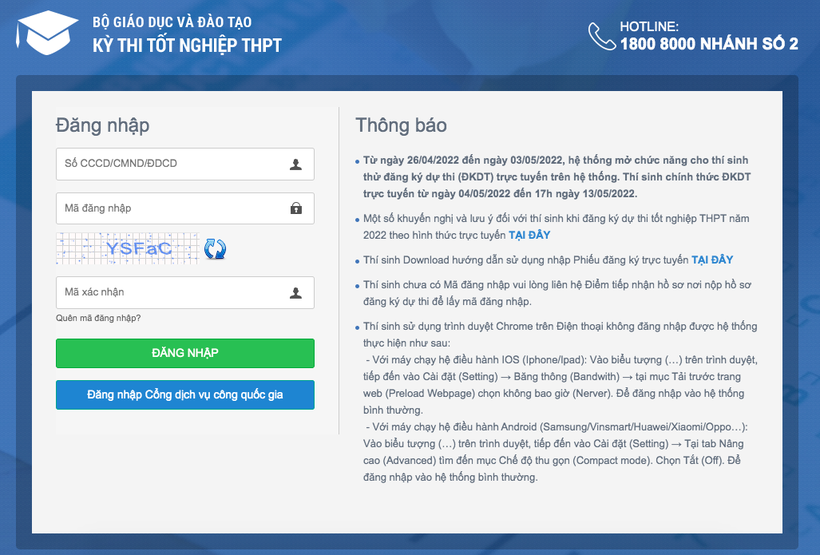Click the hotline phone icon

[x=602, y=36]
